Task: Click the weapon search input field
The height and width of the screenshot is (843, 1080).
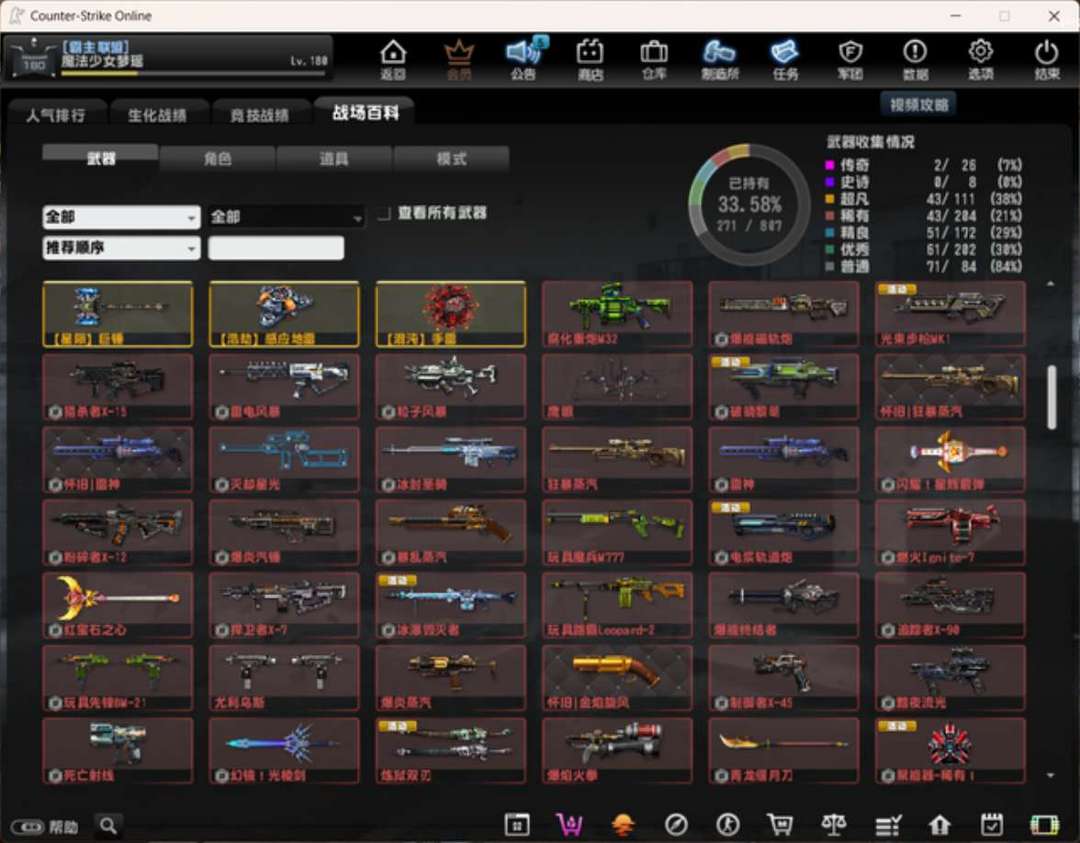Action: pyautogui.click(x=276, y=248)
